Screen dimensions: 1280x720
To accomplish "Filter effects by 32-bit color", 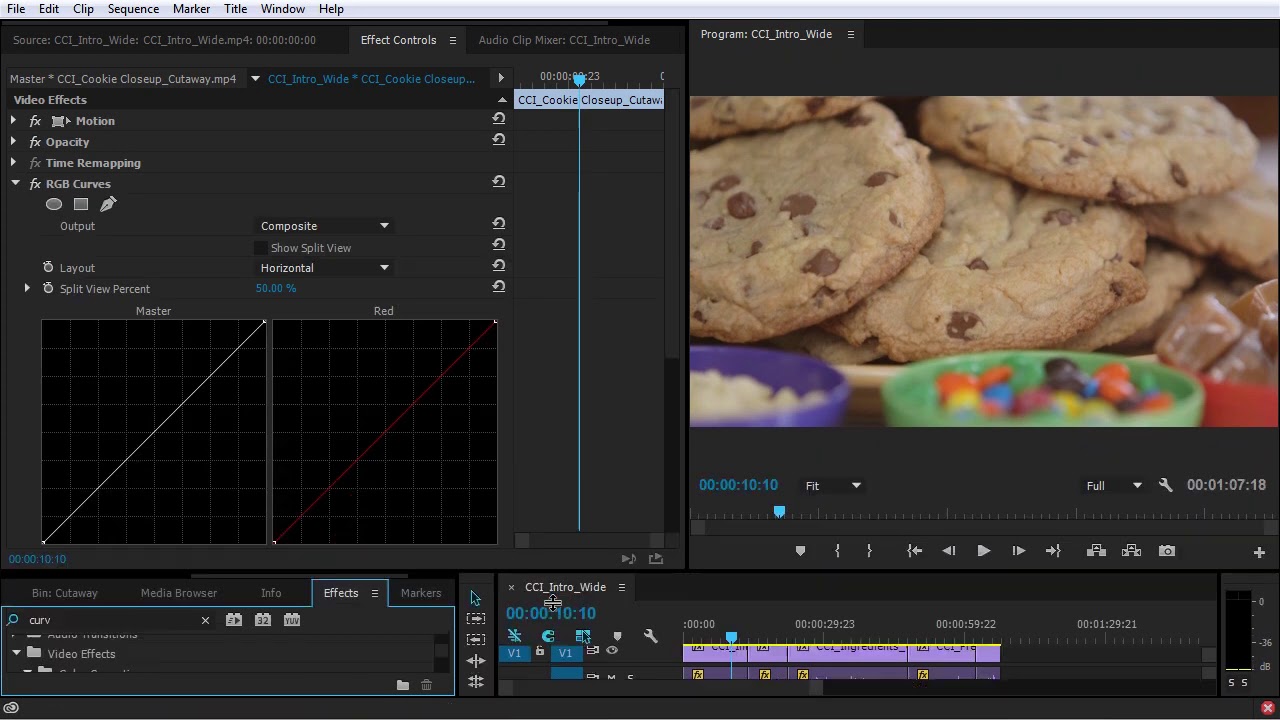I will click(263, 620).
